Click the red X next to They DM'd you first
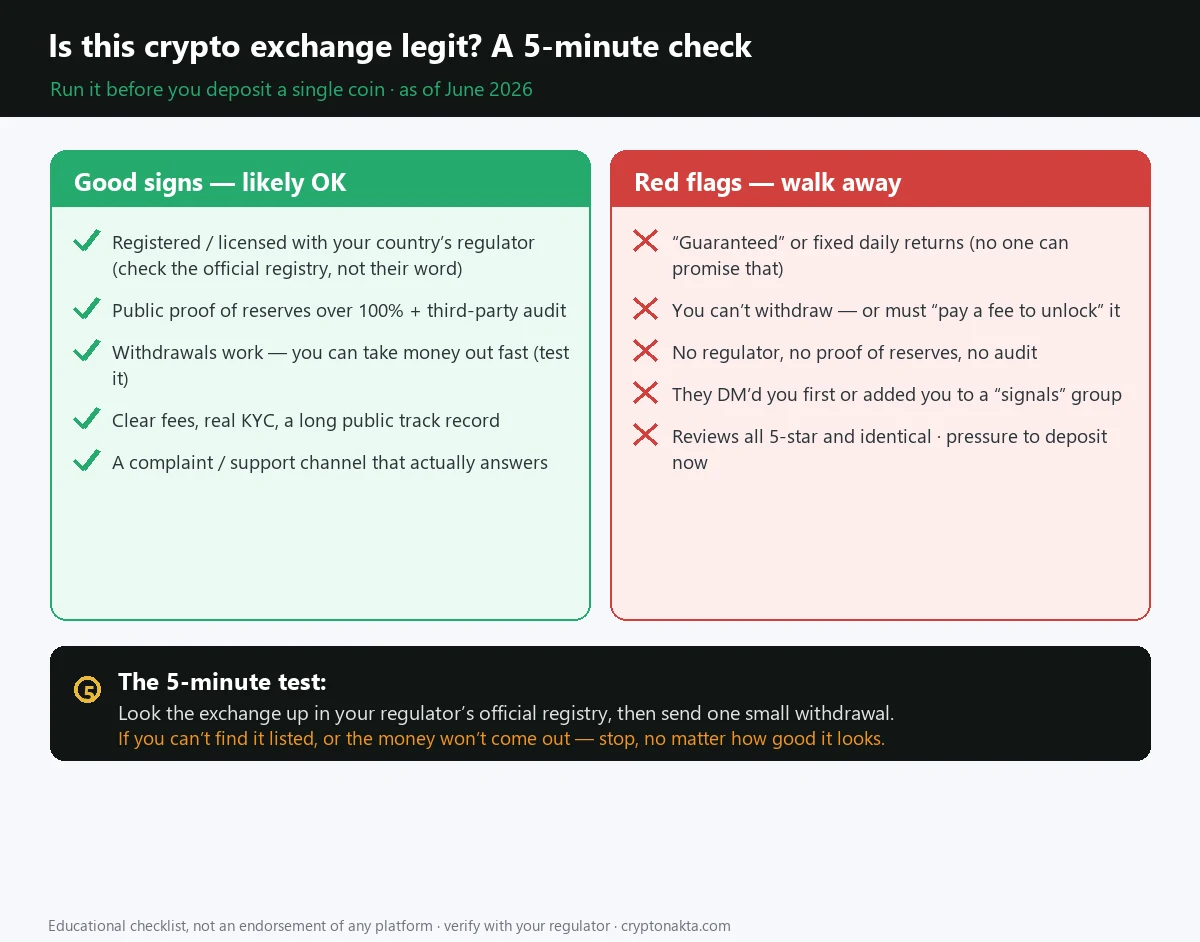This screenshot has height=942, width=1200. 646,393
